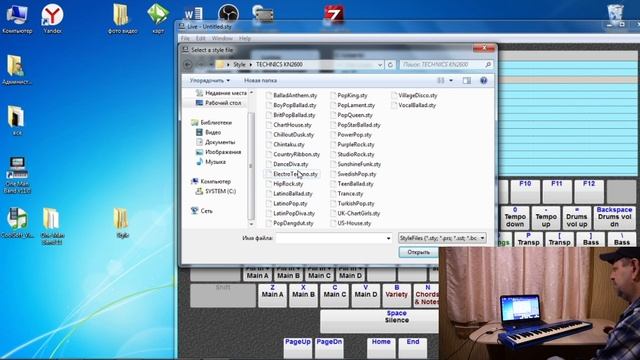This screenshot has height=360, width=640.
Task: Click the Space Silence key in Live window
Action: click(x=380, y=321)
